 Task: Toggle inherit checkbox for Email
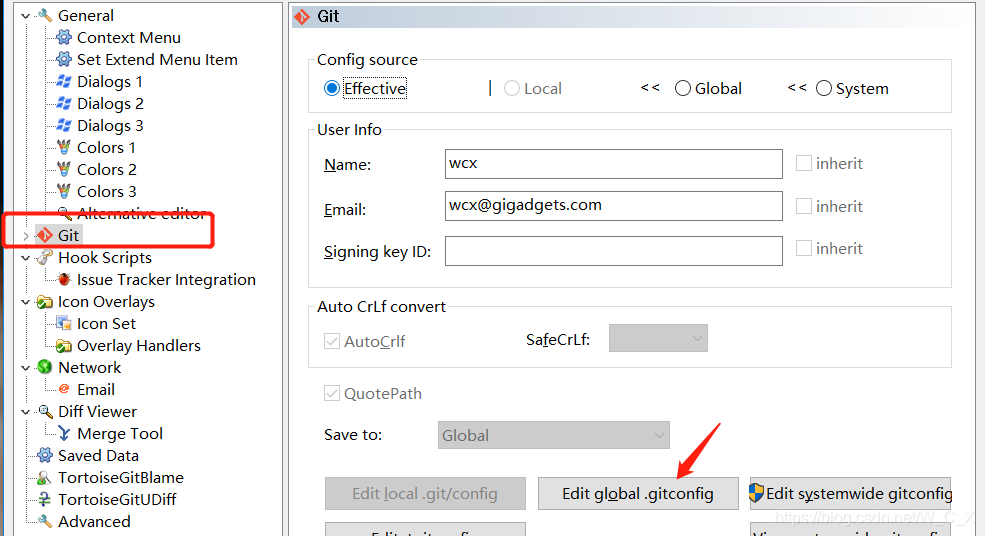click(803, 206)
